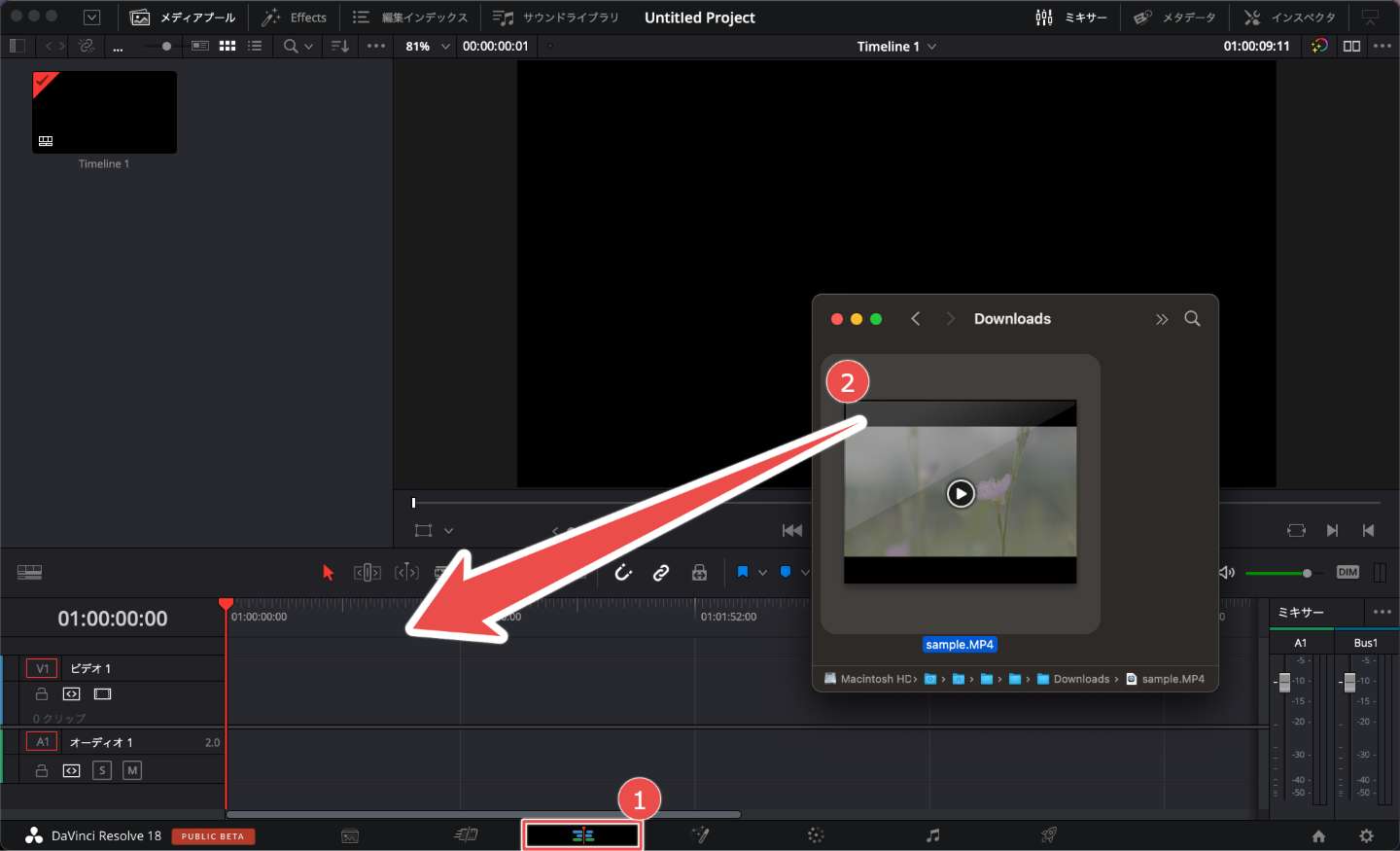Toggle the bin list sidebar icon
The height and width of the screenshot is (851, 1400).
pyautogui.click(x=17, y=46)
